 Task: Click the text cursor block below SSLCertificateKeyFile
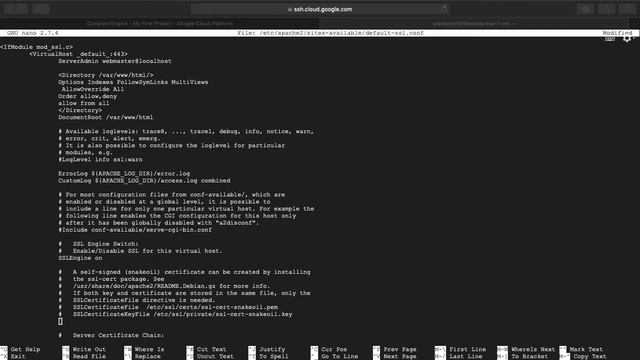point(60,322)
